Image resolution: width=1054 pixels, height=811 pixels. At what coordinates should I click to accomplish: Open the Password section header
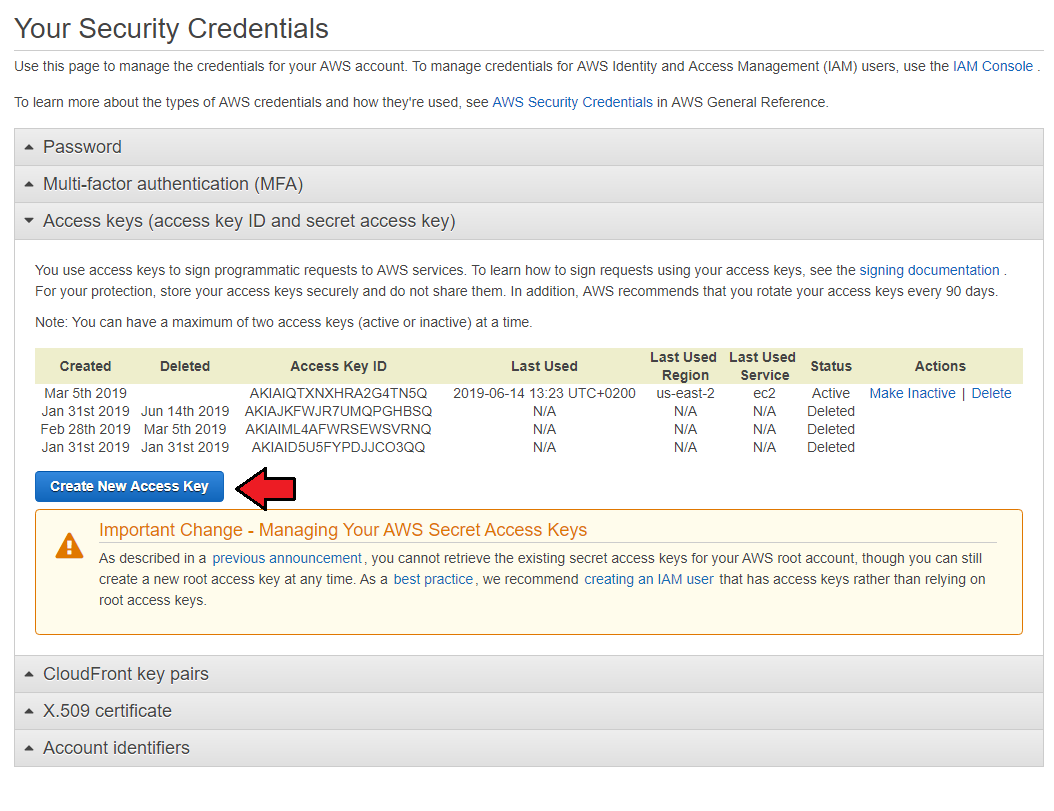pos(528,147)
